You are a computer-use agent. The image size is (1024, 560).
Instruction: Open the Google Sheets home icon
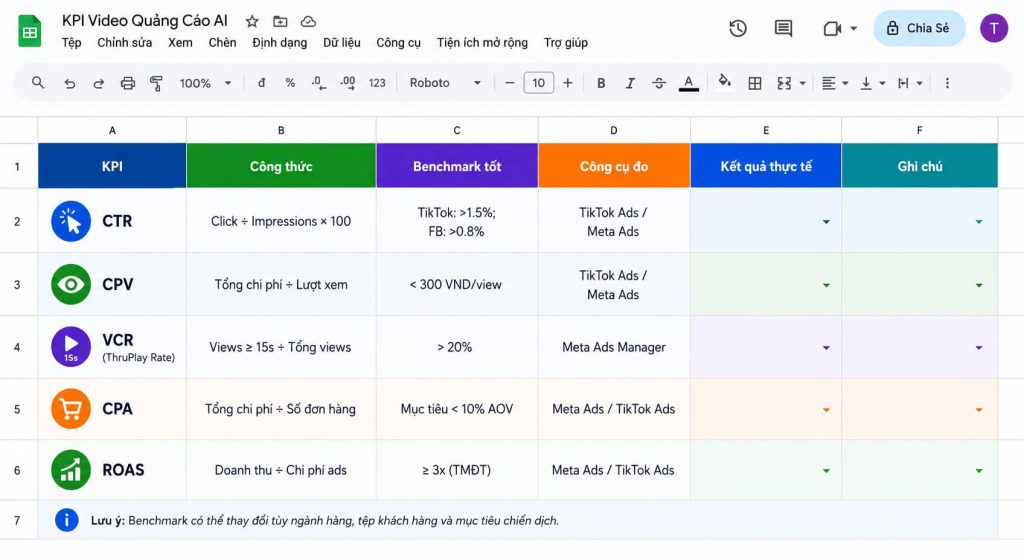click(29, 31)
